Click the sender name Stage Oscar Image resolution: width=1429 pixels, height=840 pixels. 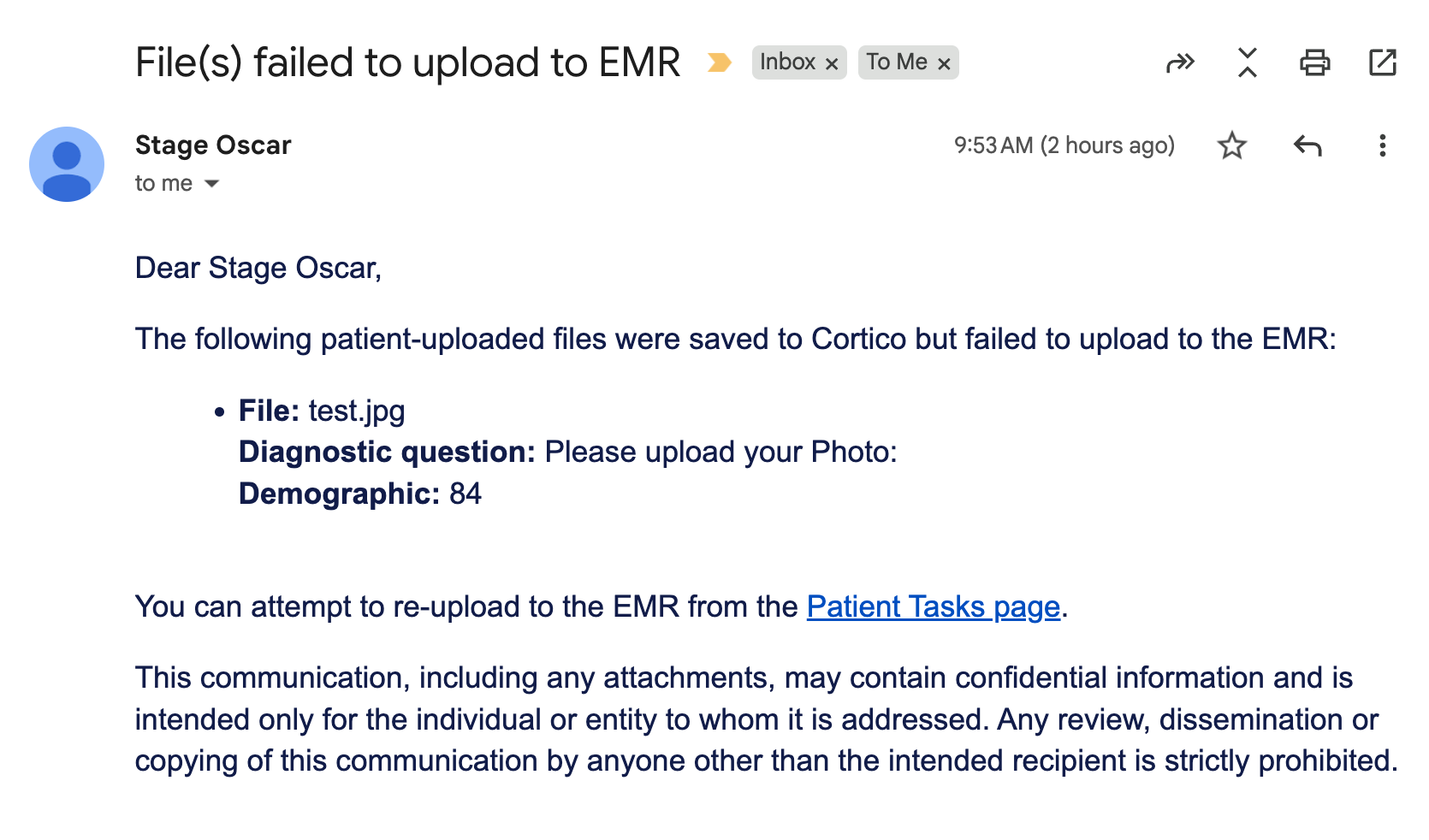pyautogui.click(x=213, y=145)
